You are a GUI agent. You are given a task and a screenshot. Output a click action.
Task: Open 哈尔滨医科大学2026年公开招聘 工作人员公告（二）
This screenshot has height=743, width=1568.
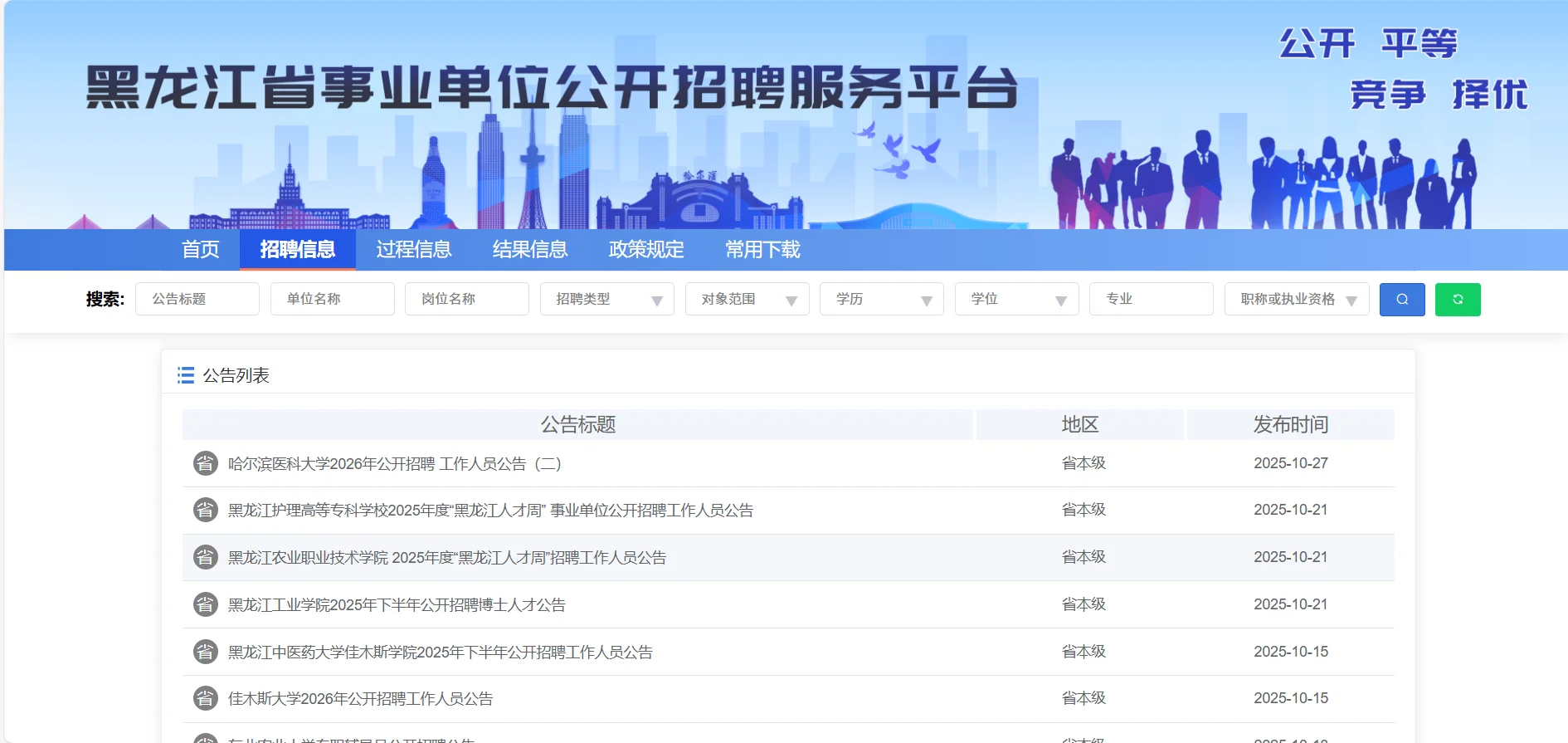pyautogui.click(x=395, y=463)
